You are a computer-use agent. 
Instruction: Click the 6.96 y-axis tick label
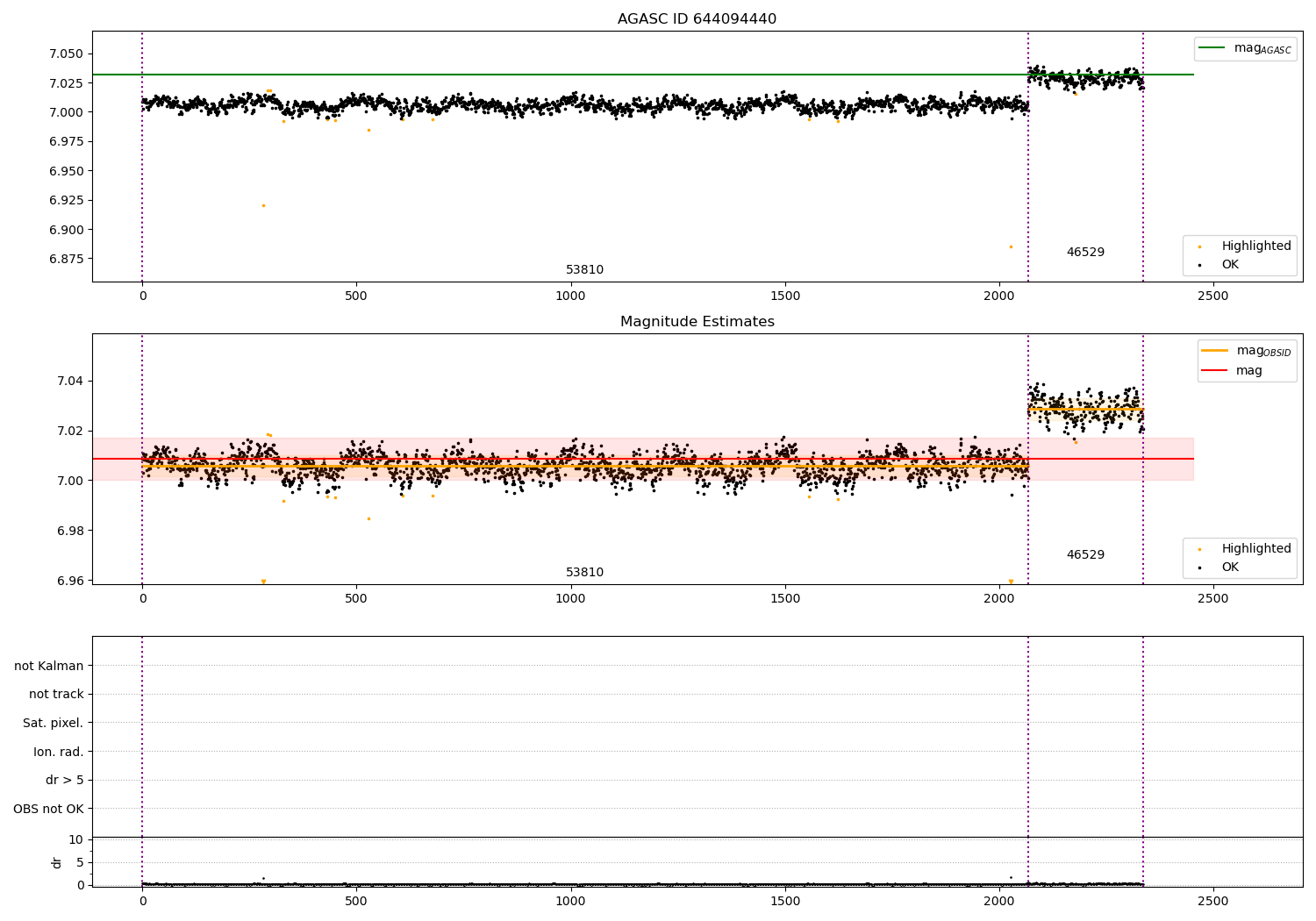pyautogui.click(x=69, y=582)
